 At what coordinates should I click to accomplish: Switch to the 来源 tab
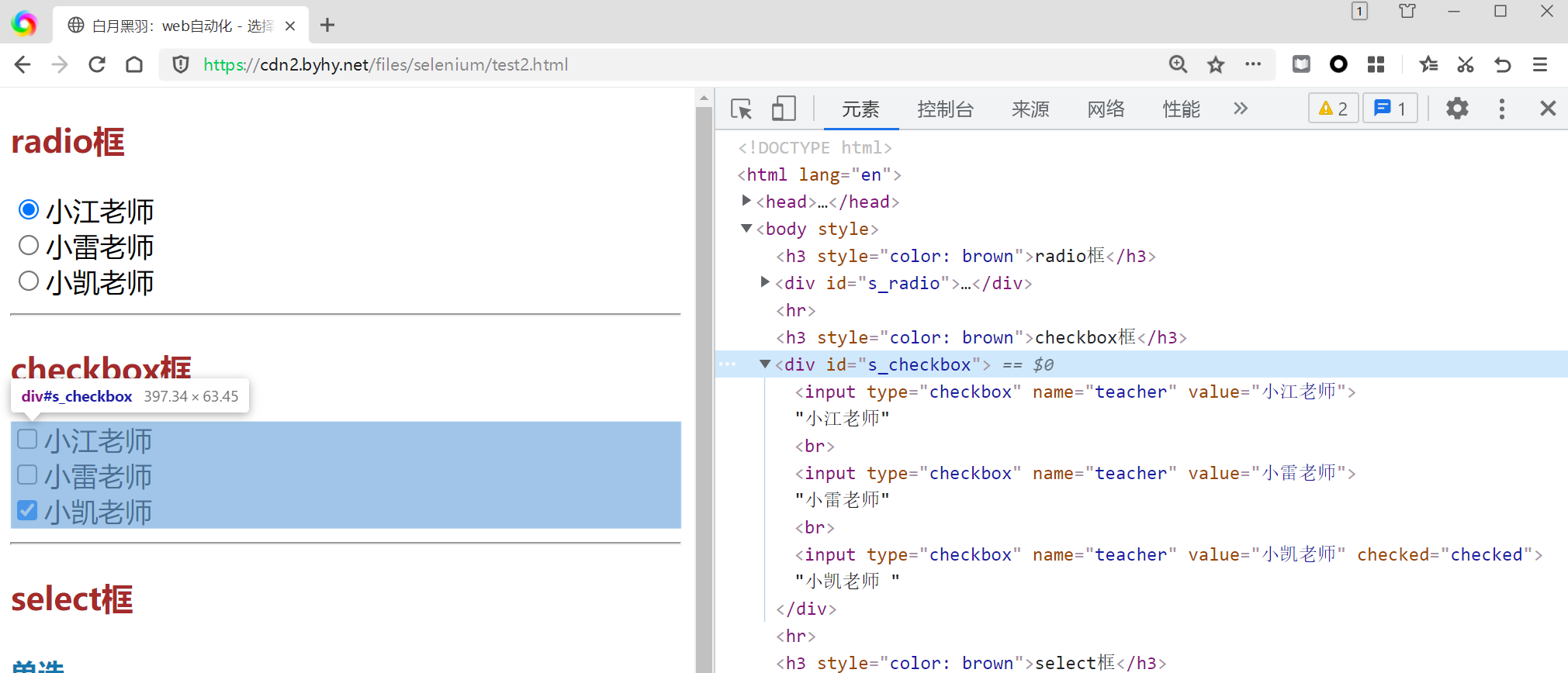coord(1030,109)
